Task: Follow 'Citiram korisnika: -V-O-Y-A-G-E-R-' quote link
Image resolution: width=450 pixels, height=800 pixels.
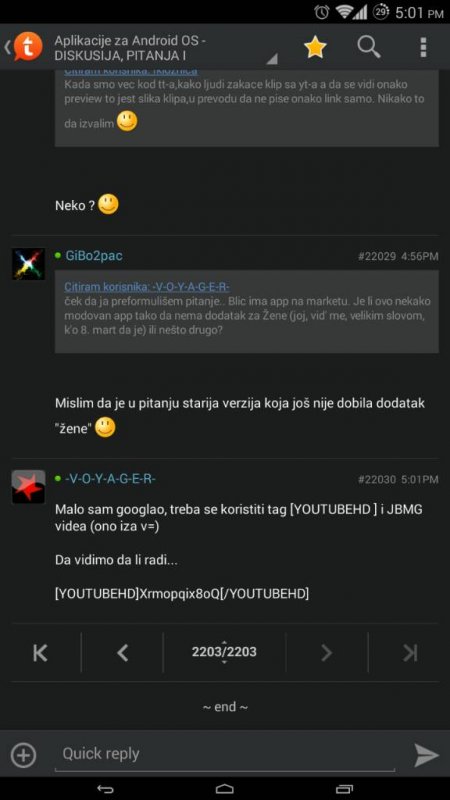Action: (147, 287)
